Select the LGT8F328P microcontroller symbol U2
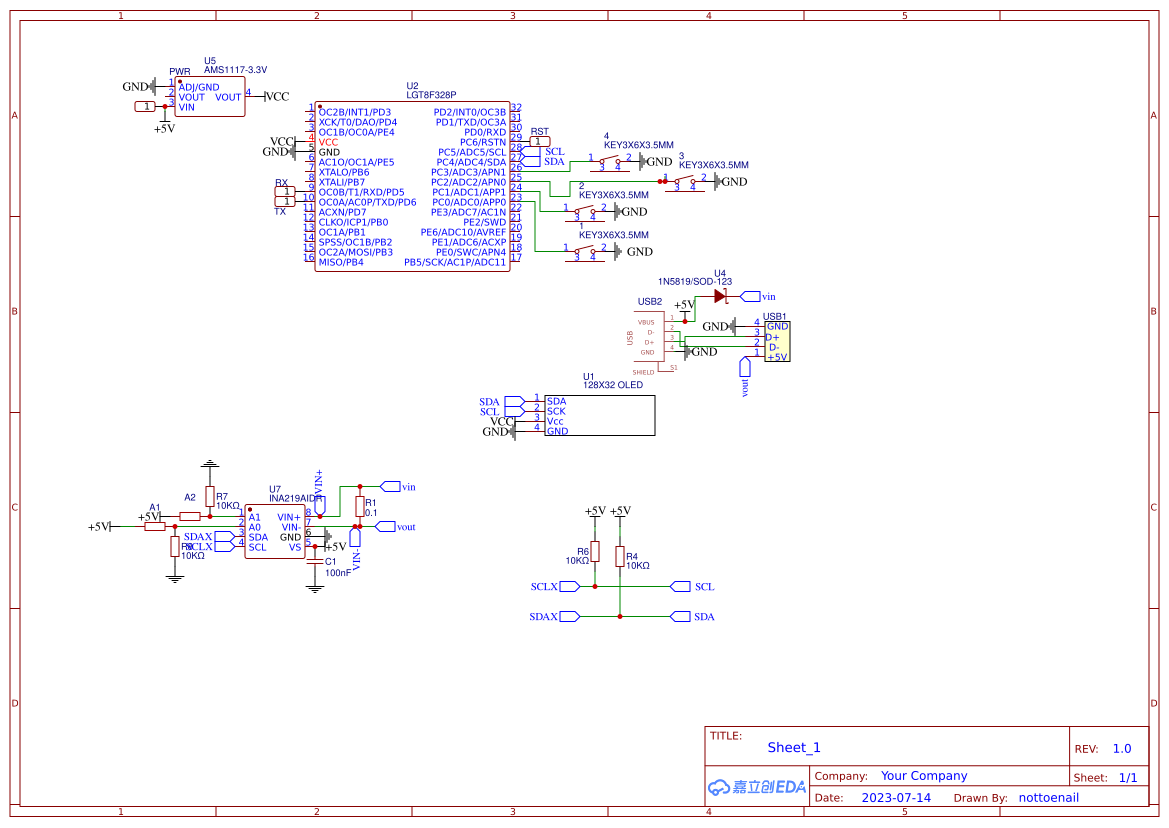 [x=412, y=185]
